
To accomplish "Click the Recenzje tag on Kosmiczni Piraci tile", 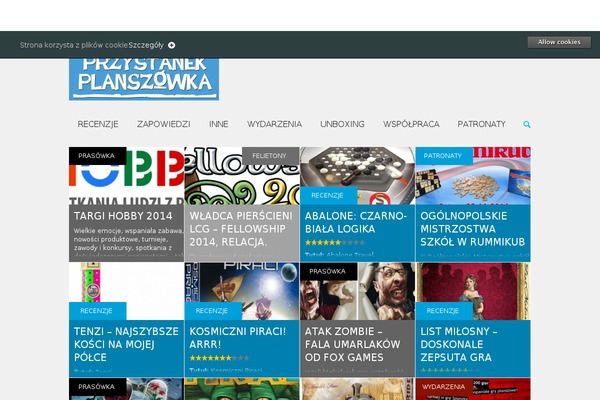I will tap(213, 311).
